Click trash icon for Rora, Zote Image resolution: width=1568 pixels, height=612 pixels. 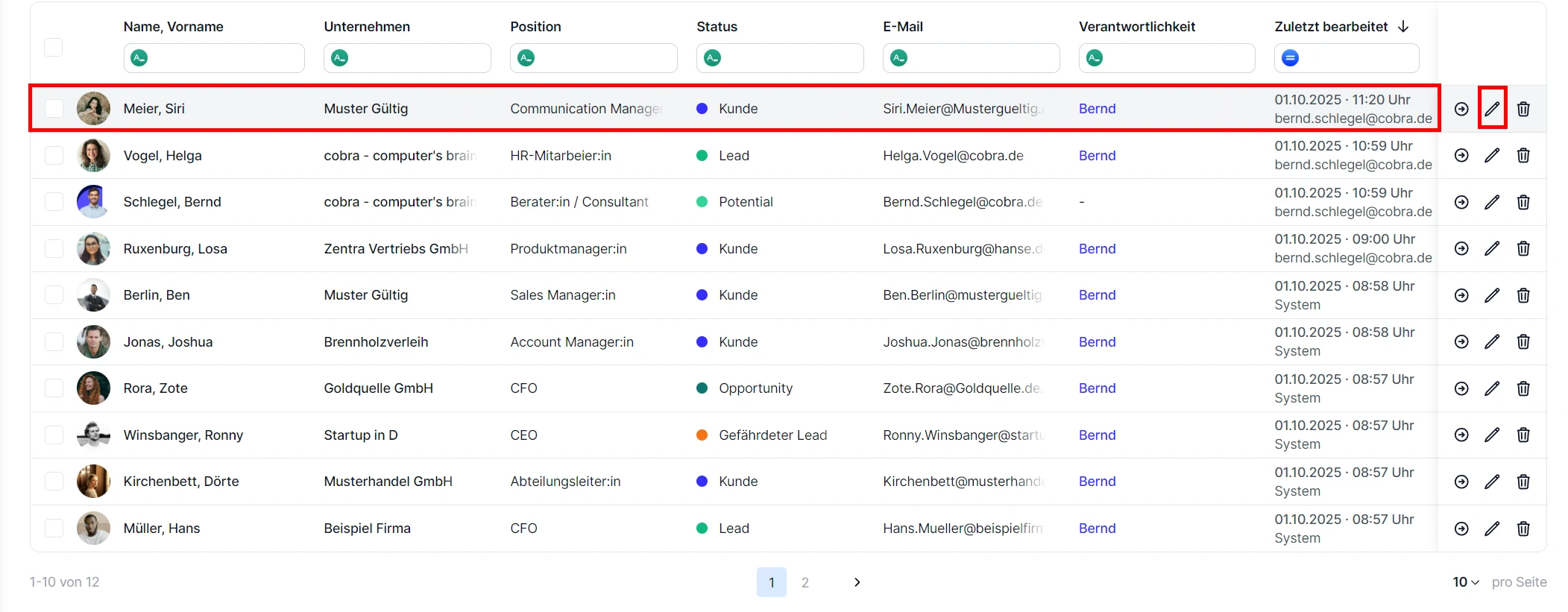(1523, 388)
